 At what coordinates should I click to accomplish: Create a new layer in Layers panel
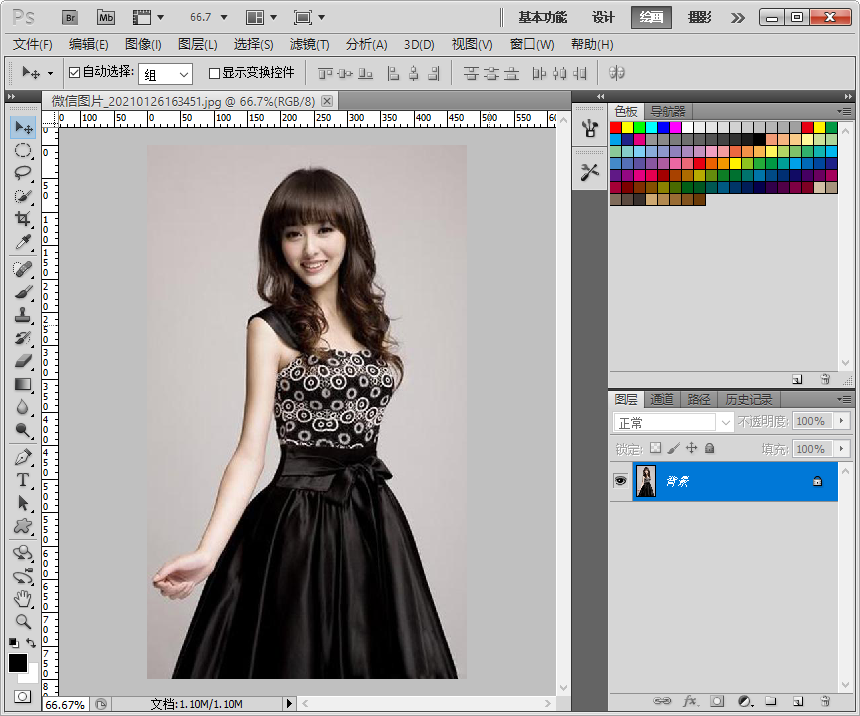coord(798,701)
